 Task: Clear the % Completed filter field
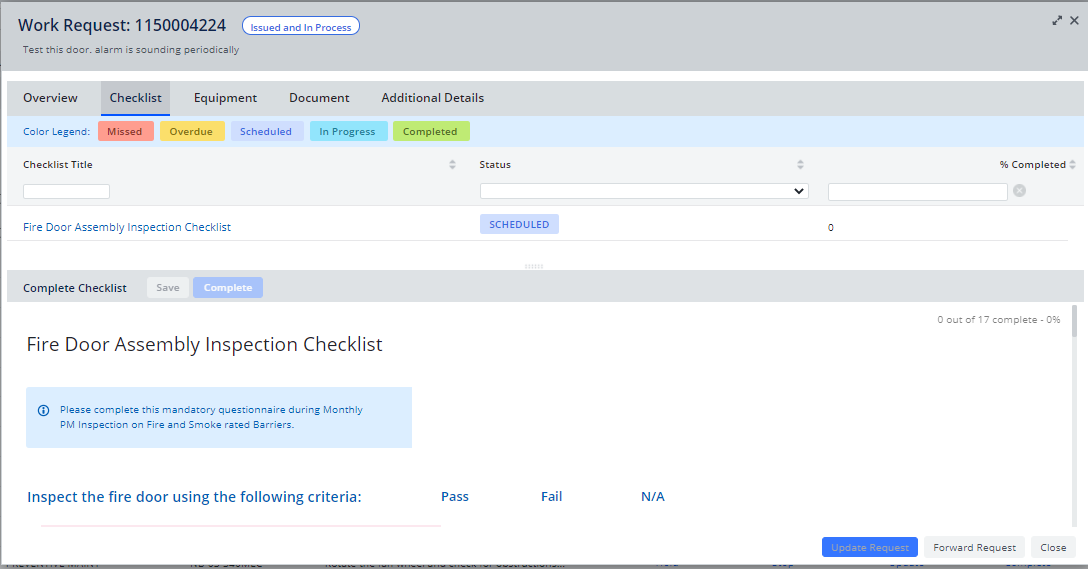coord(1019,191)
